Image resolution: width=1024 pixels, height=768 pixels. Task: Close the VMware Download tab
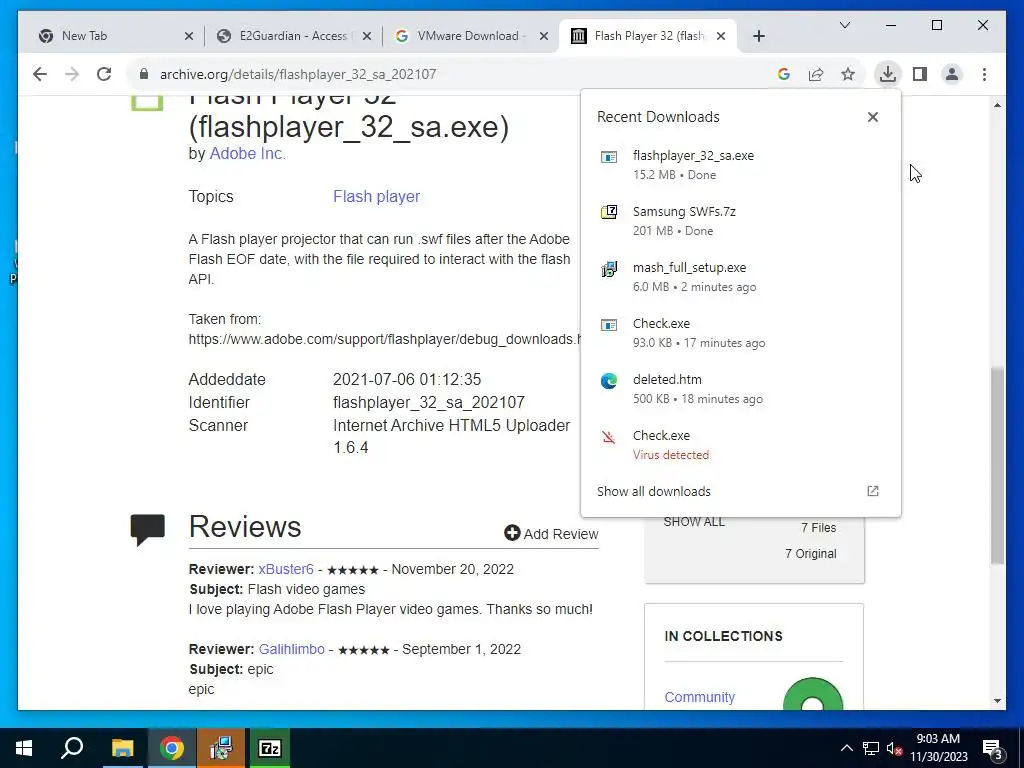(543, 36)
